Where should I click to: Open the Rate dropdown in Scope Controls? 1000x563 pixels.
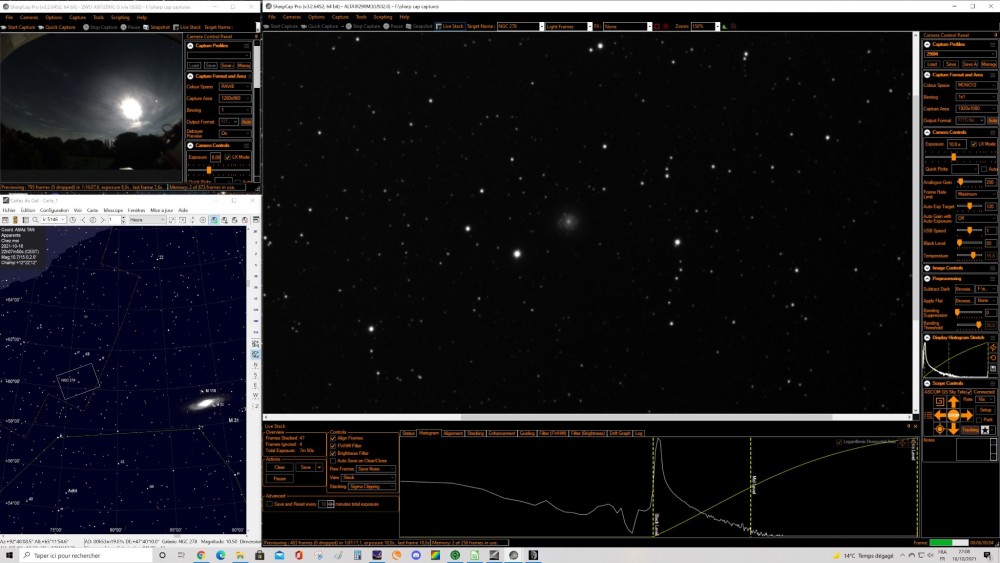pos(985,399)
